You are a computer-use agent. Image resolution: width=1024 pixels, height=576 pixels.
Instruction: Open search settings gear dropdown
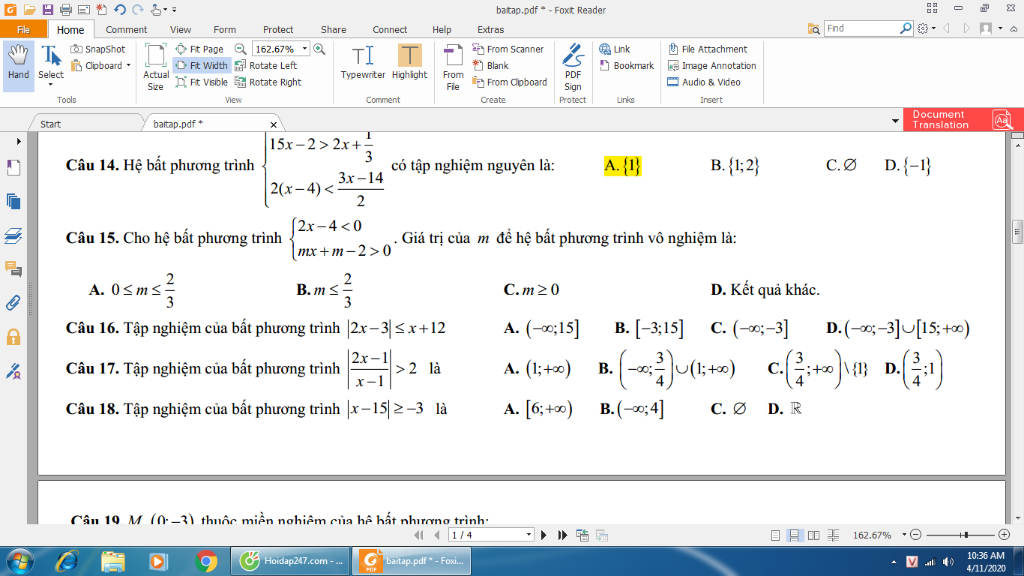point(926,29)
